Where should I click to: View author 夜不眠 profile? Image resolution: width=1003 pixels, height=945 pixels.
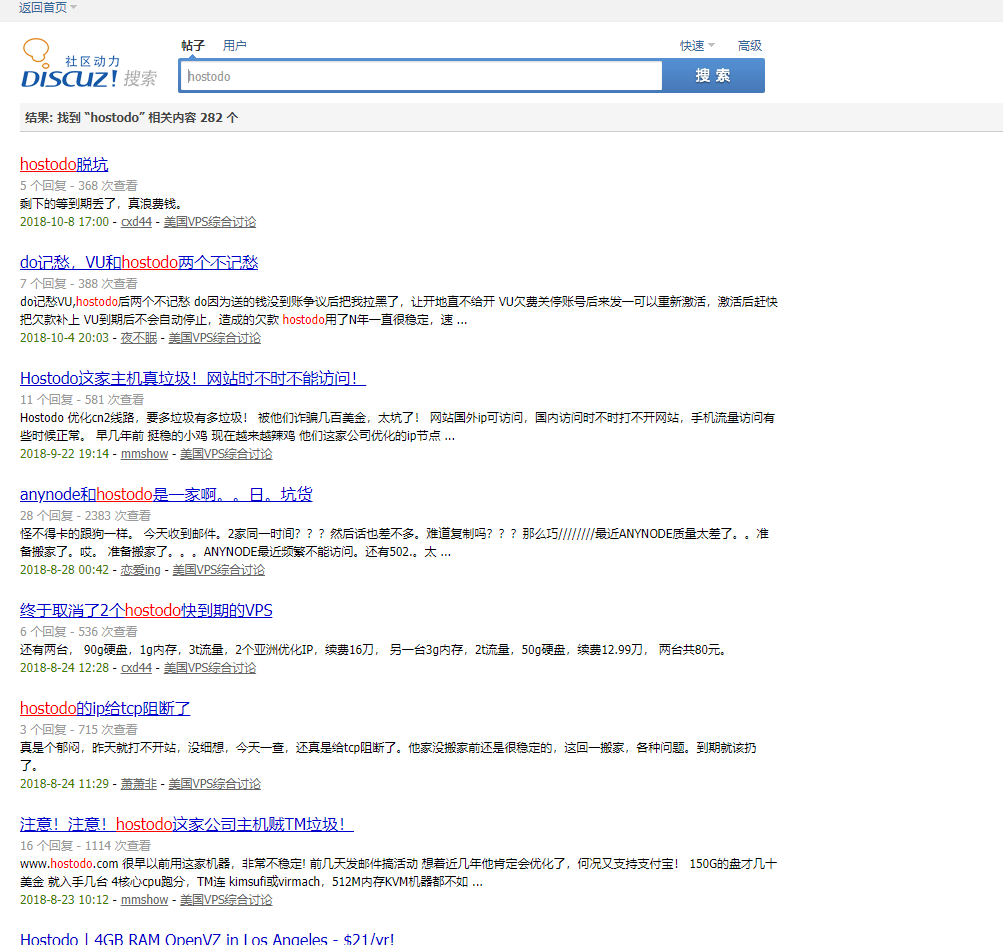[139, 338]
